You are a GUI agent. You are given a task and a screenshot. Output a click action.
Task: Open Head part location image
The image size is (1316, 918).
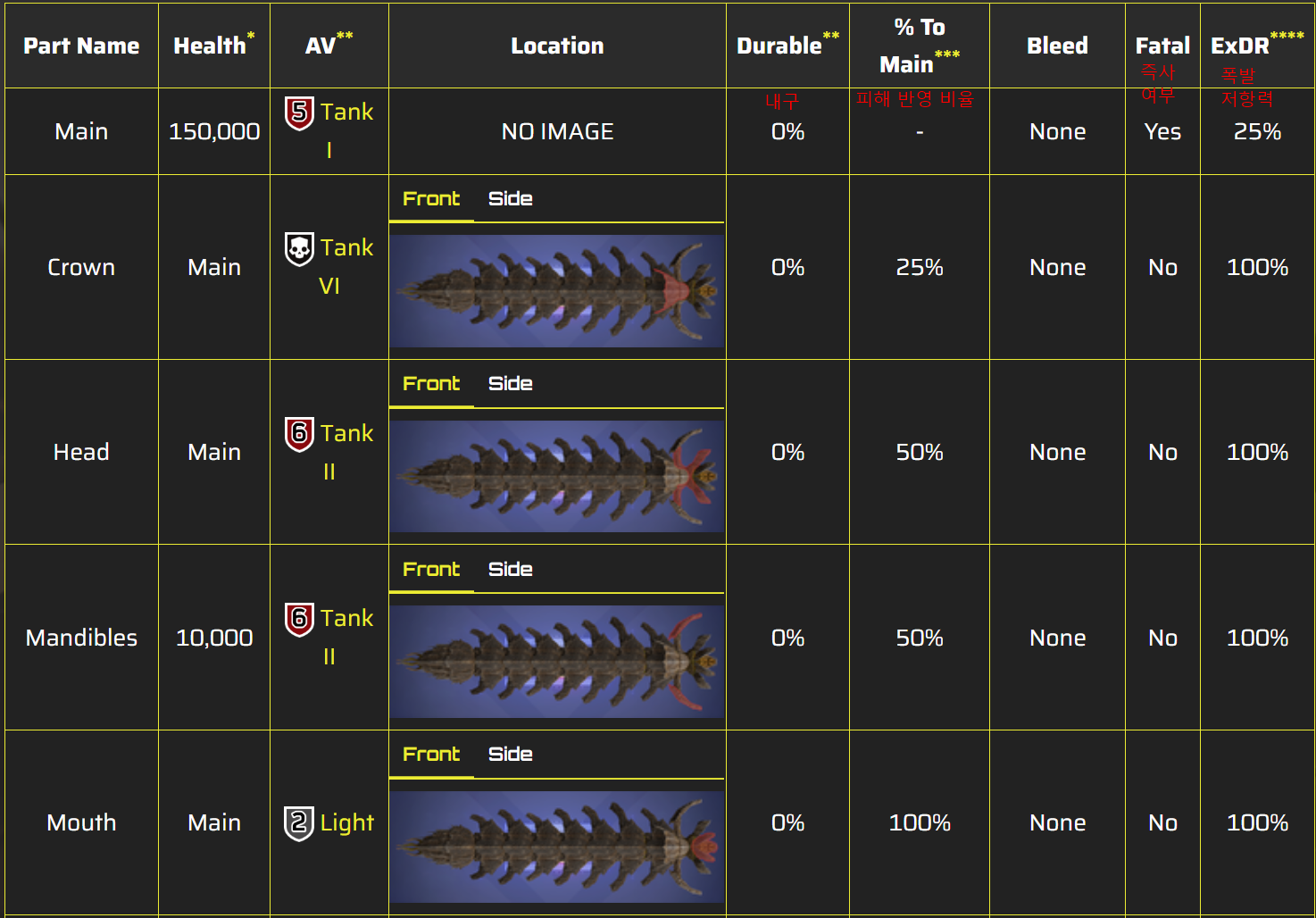point(557,476)
